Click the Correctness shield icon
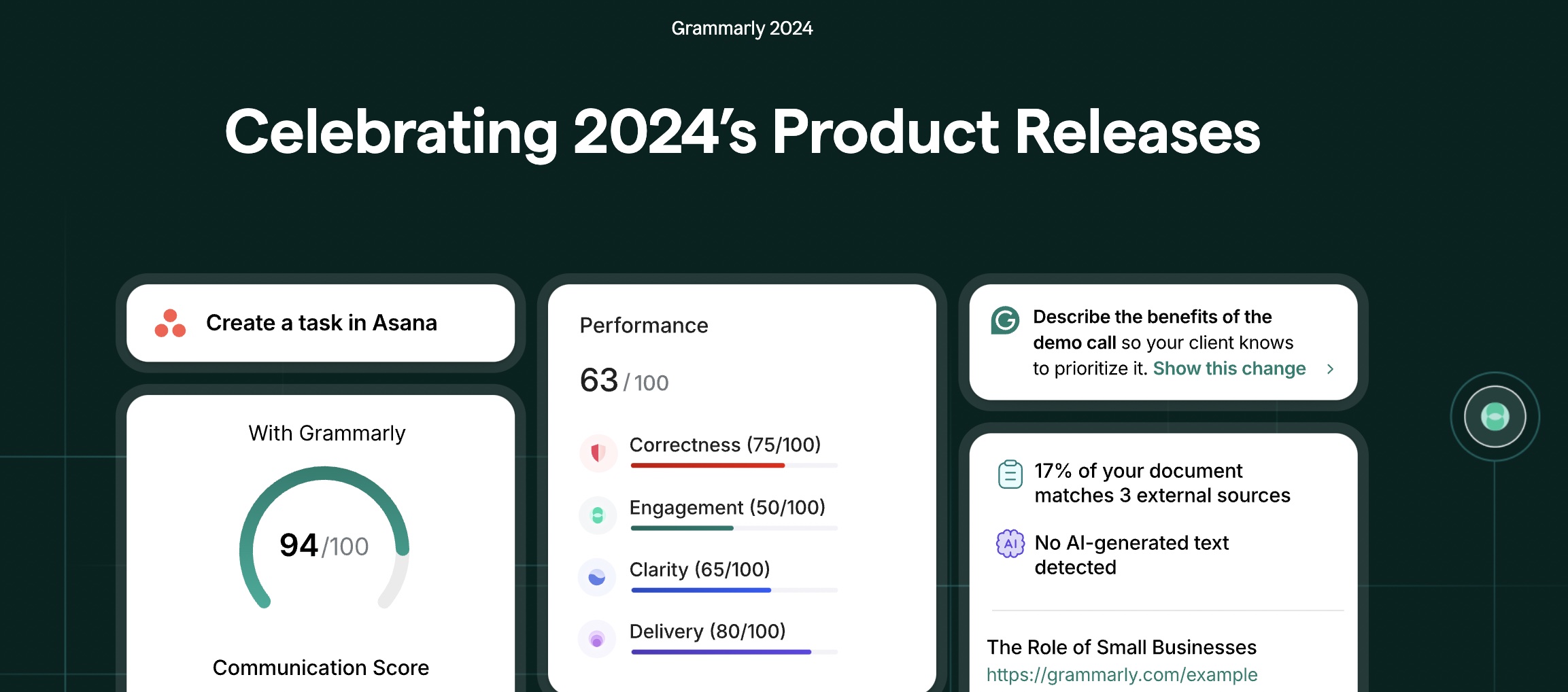The width and height of the screenshot is (1568, 692). coord(598,453)
